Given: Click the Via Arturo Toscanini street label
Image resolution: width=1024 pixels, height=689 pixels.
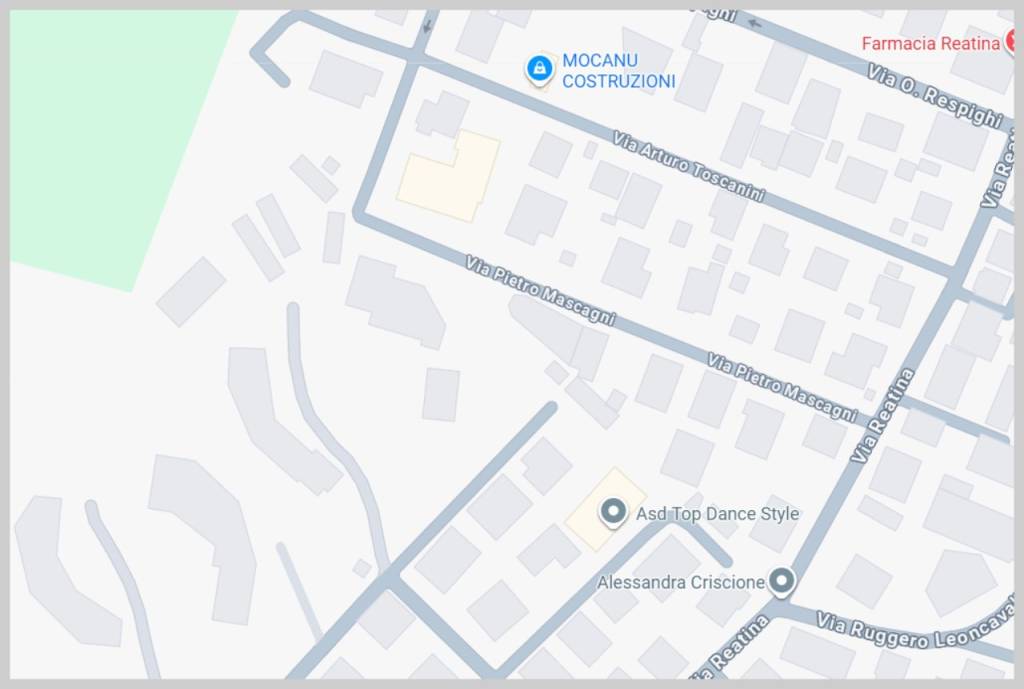Looking at the screenshot, I should [688, 166].
